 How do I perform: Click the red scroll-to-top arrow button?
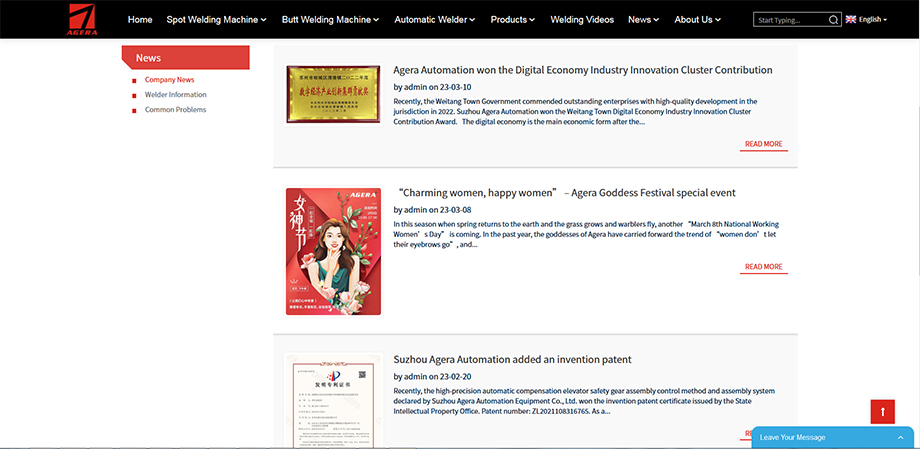point(882,411)
